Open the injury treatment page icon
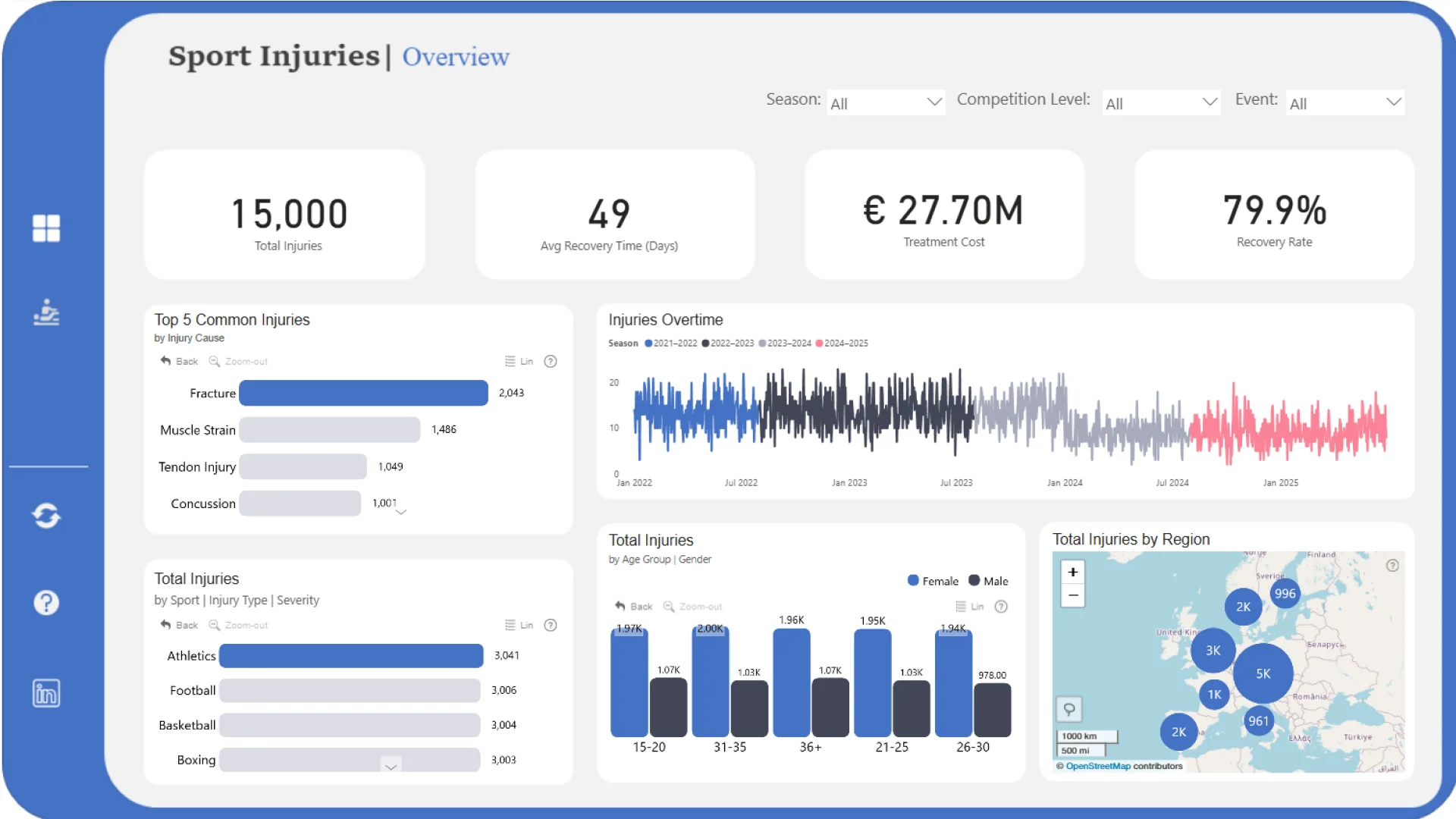Screen dimensions: 1456x819 pos(46,312)
